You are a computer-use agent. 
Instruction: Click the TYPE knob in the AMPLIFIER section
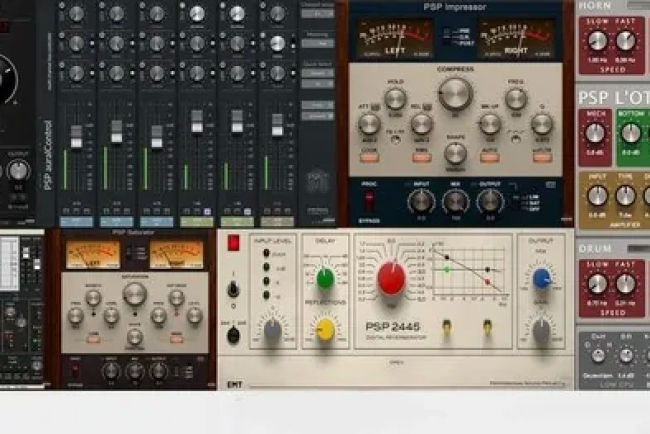tap(626, 196)
